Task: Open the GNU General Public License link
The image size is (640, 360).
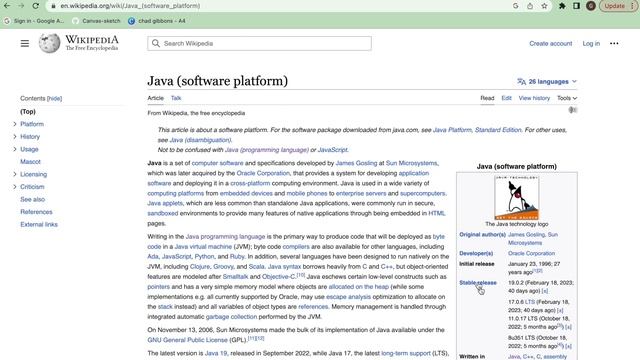Action: [187, 340]
